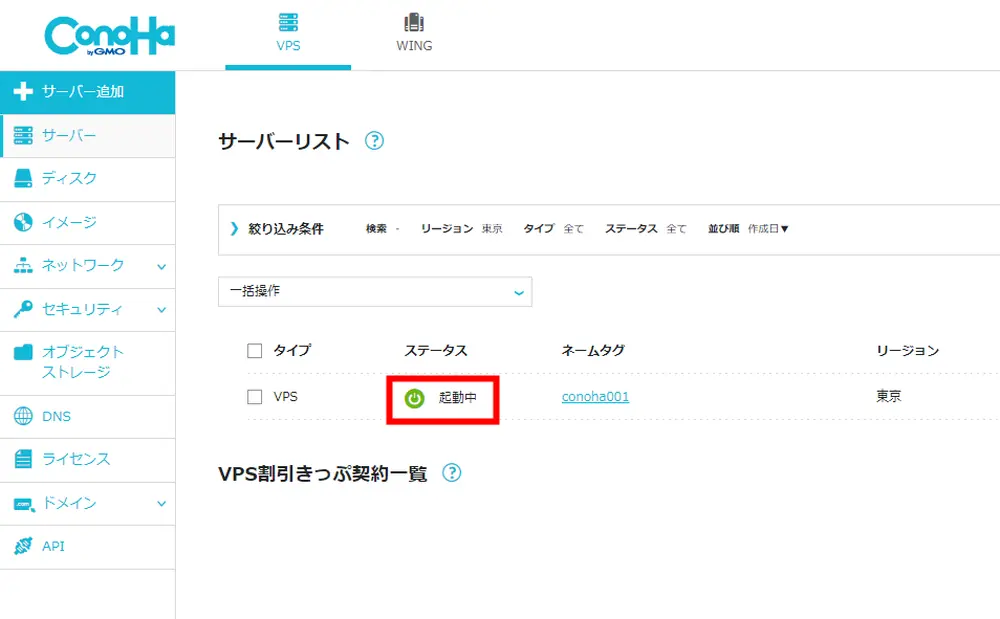Open the help icon next to サーバーリスト

[374, 142]
